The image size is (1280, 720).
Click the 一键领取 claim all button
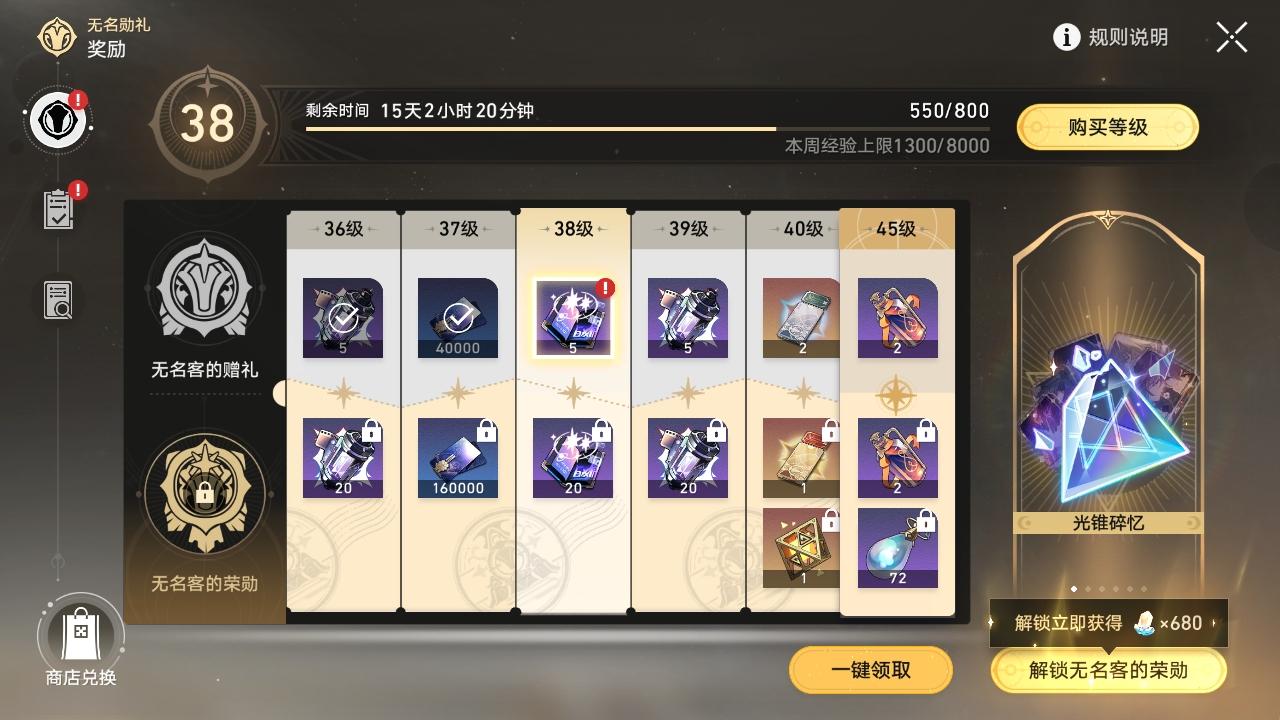tap(871, 670)
